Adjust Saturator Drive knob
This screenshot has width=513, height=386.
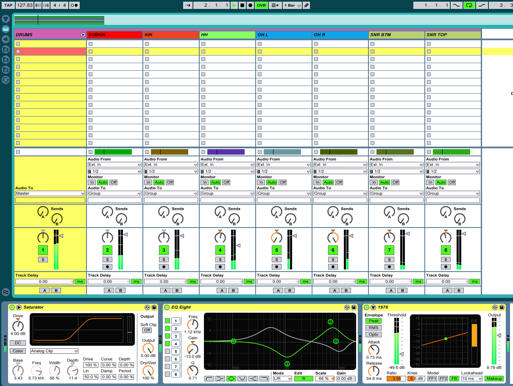coord(18,326)
